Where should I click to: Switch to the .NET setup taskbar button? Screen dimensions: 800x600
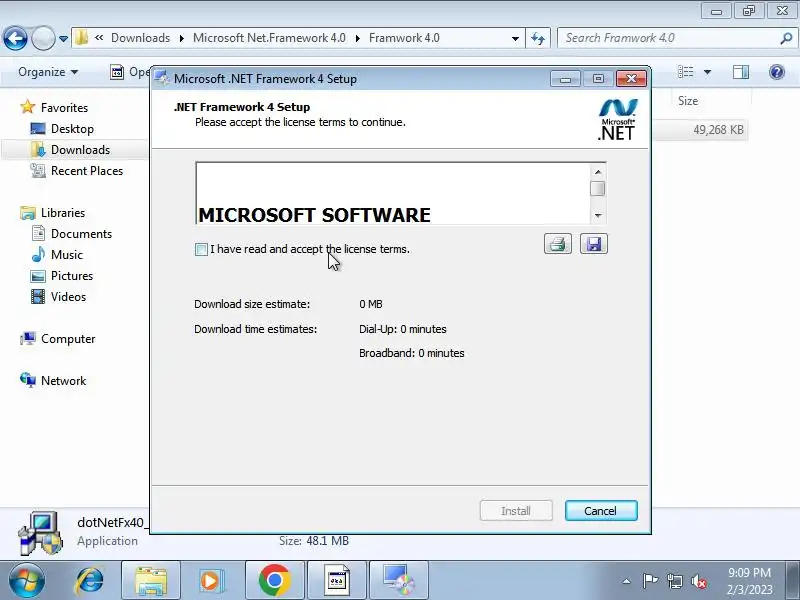click(x=399, y=580)
